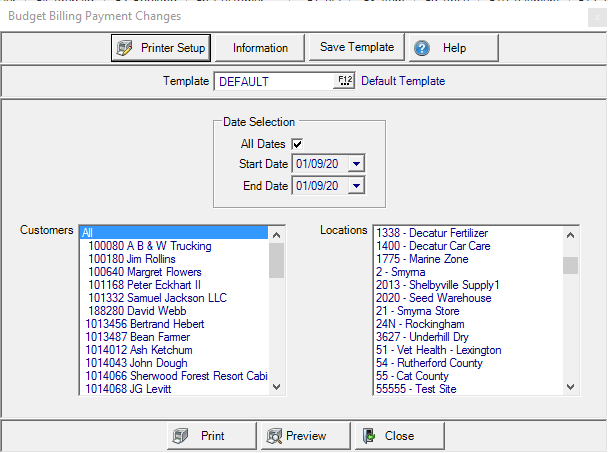Pick customer 1014043 John Dough

pos(136,363)
